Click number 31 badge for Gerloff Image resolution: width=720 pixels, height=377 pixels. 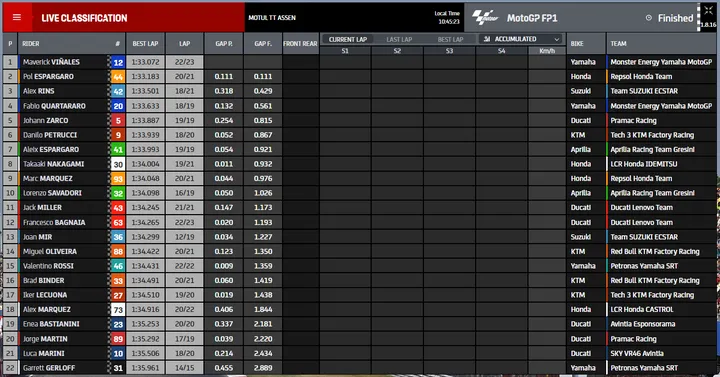[x=118, y=368]
